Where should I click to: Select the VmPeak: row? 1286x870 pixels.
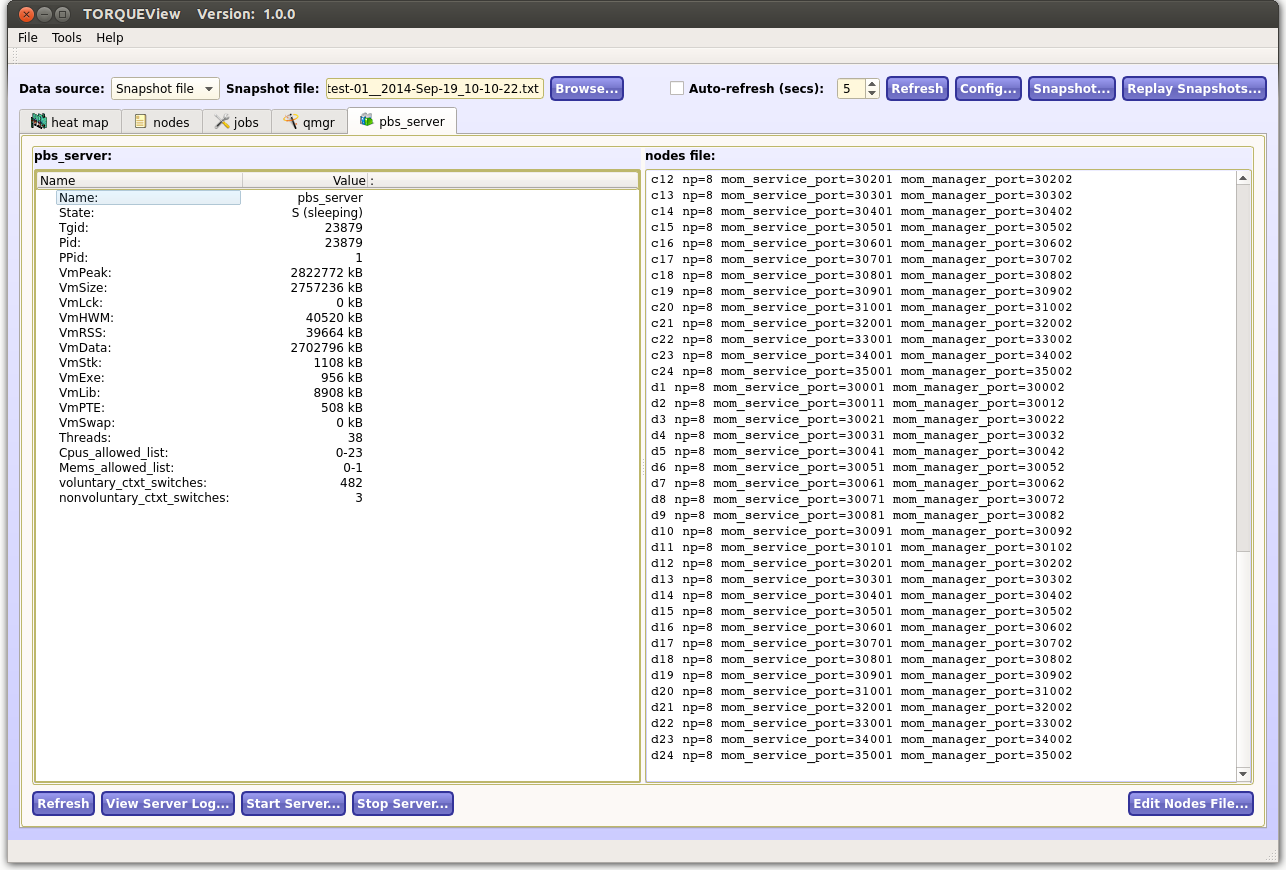pyautogui.click(x=338, y=273)
